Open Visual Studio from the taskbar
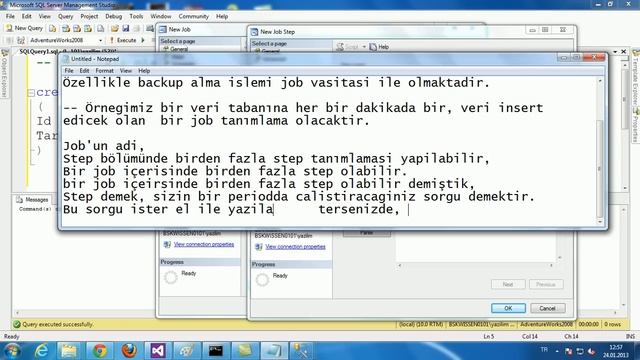640x360 pixels. (158, 351)
